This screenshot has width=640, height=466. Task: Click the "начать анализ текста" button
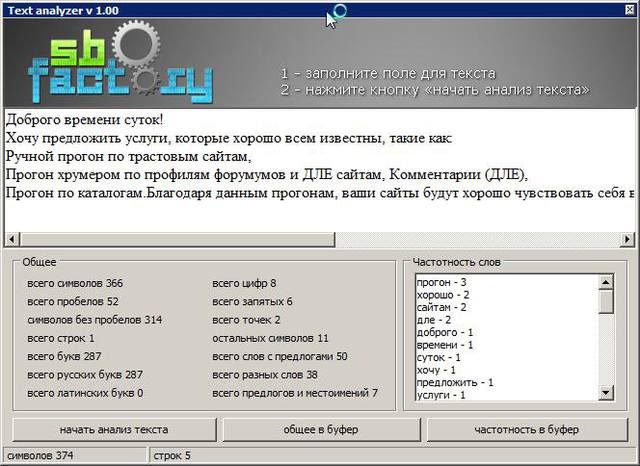pos(113,429)
